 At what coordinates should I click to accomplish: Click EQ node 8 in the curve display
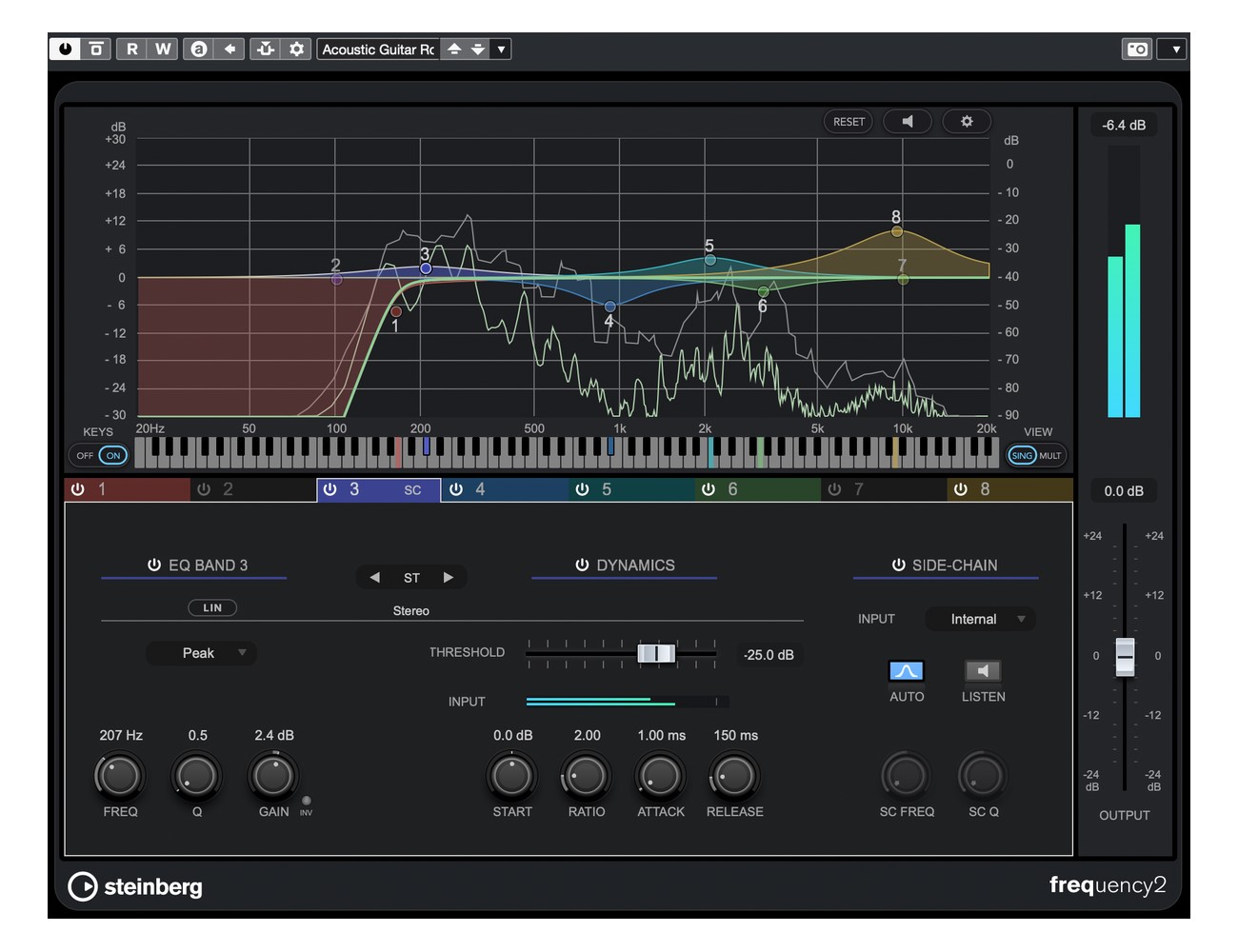pos(897,231)
